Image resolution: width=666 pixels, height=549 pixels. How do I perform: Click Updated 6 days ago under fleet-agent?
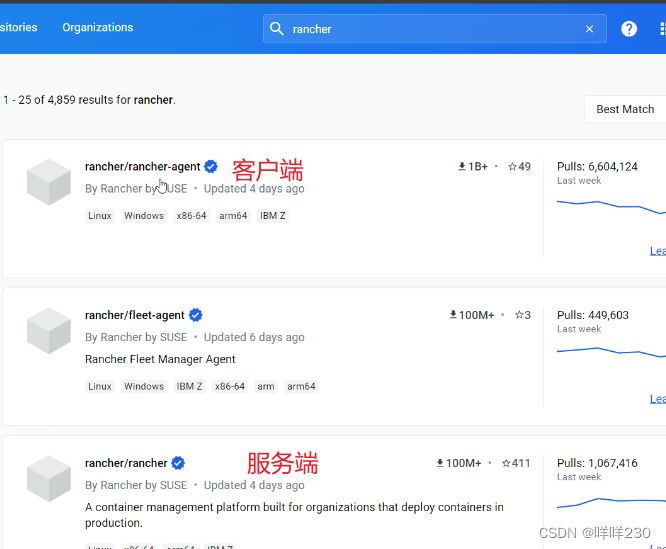254,337
